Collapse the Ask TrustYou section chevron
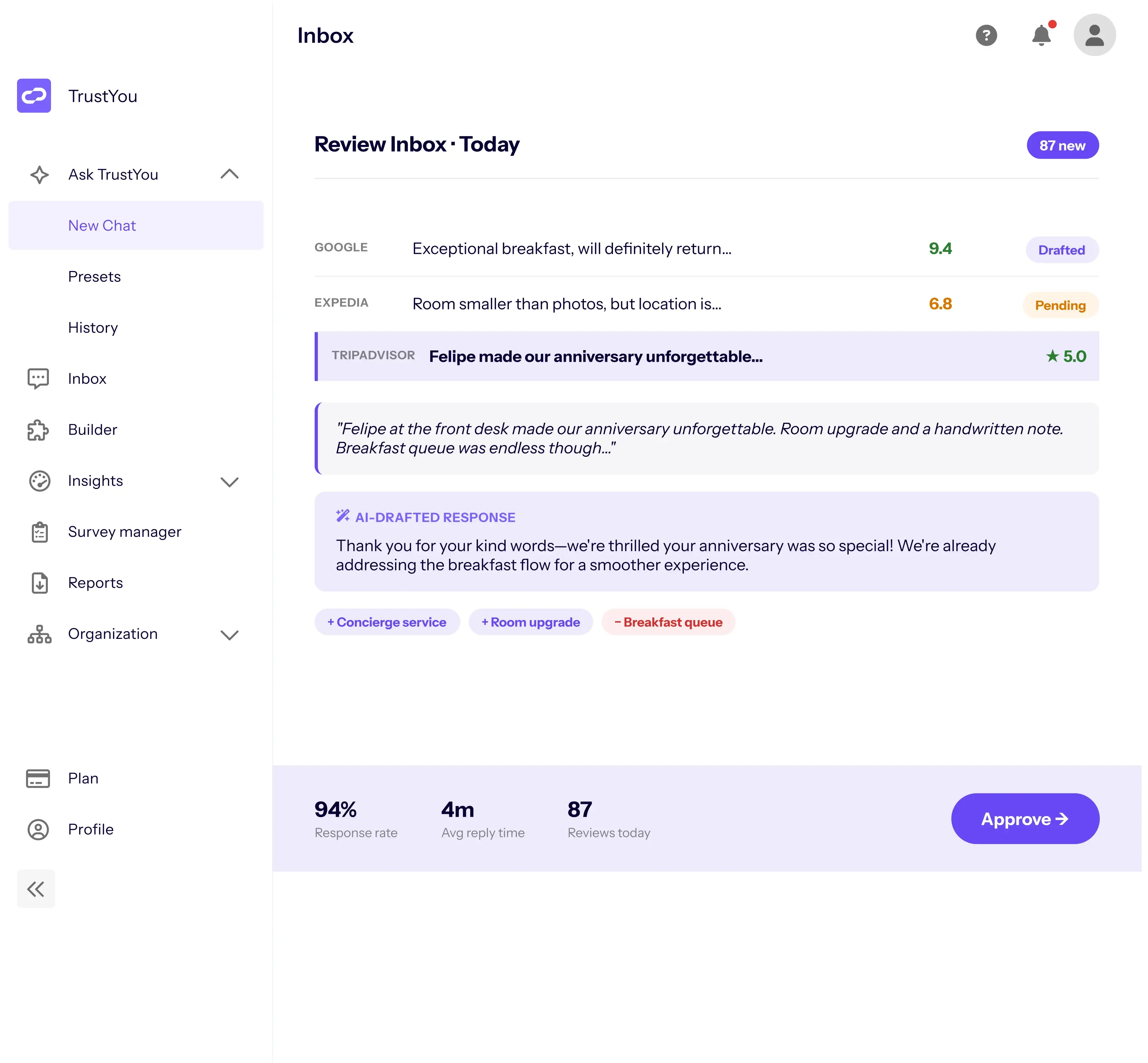The image size is (1148, 1063). click(x=230, y=174)
